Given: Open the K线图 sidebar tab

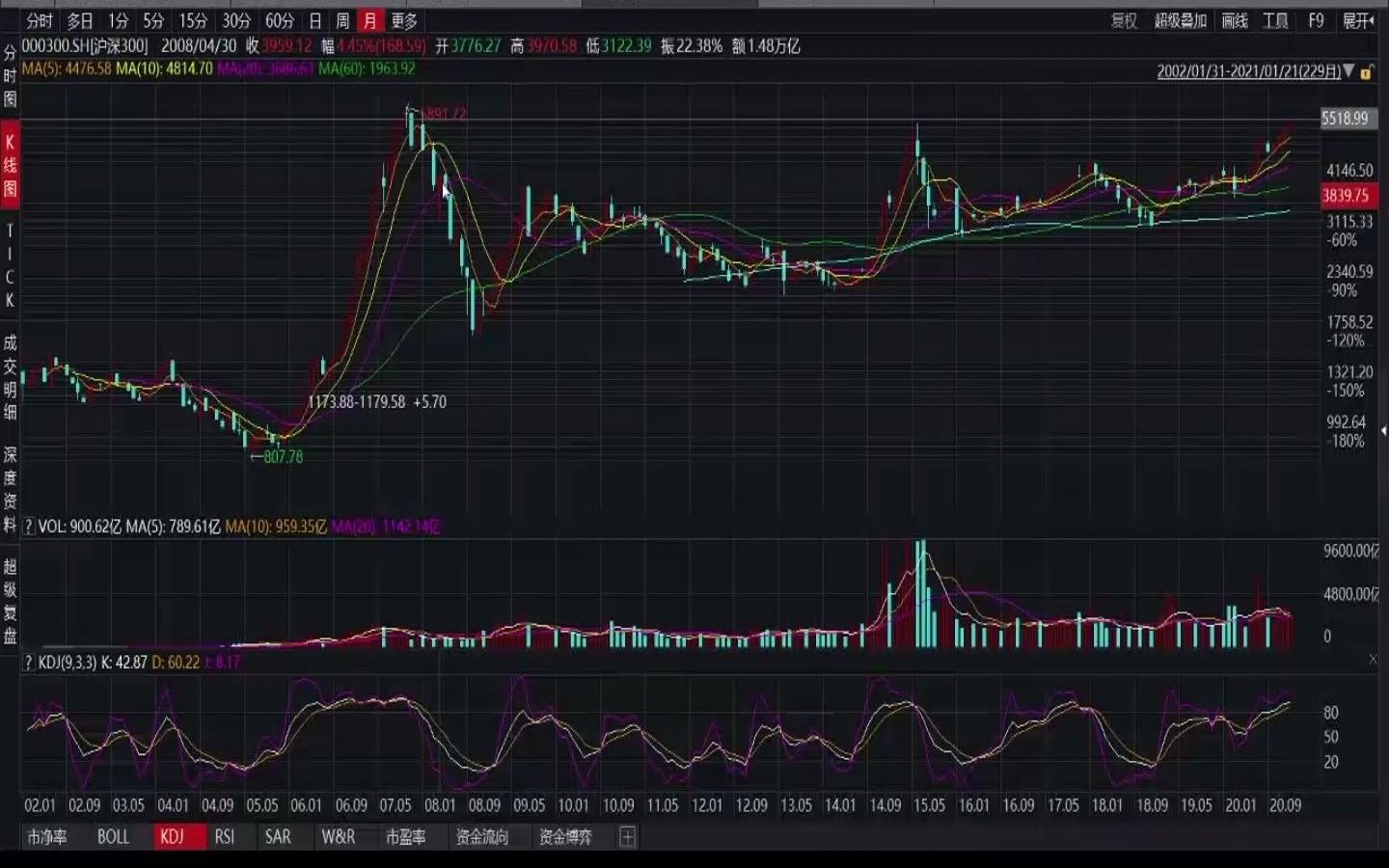Looking at the screenshot, I should point(10,165).
